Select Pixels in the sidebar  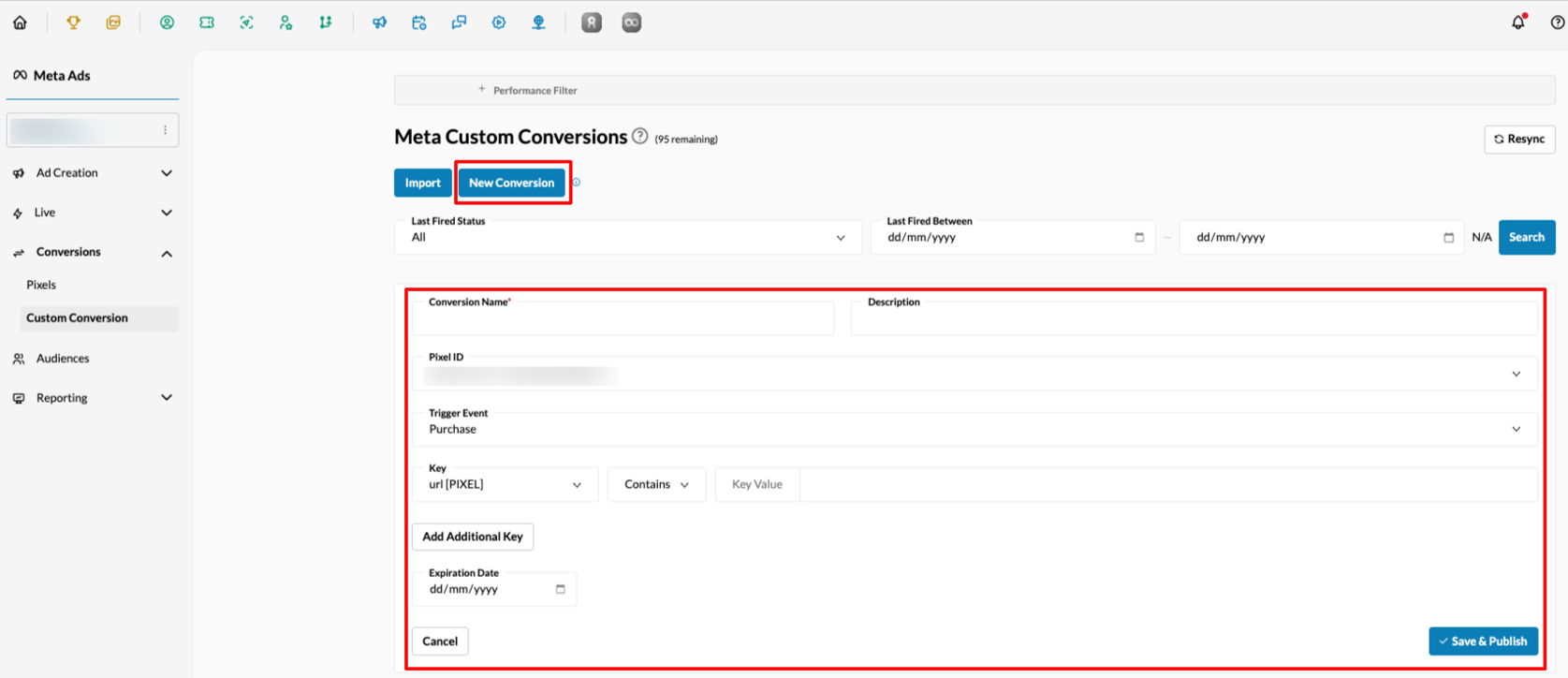[x=41, y=285]
